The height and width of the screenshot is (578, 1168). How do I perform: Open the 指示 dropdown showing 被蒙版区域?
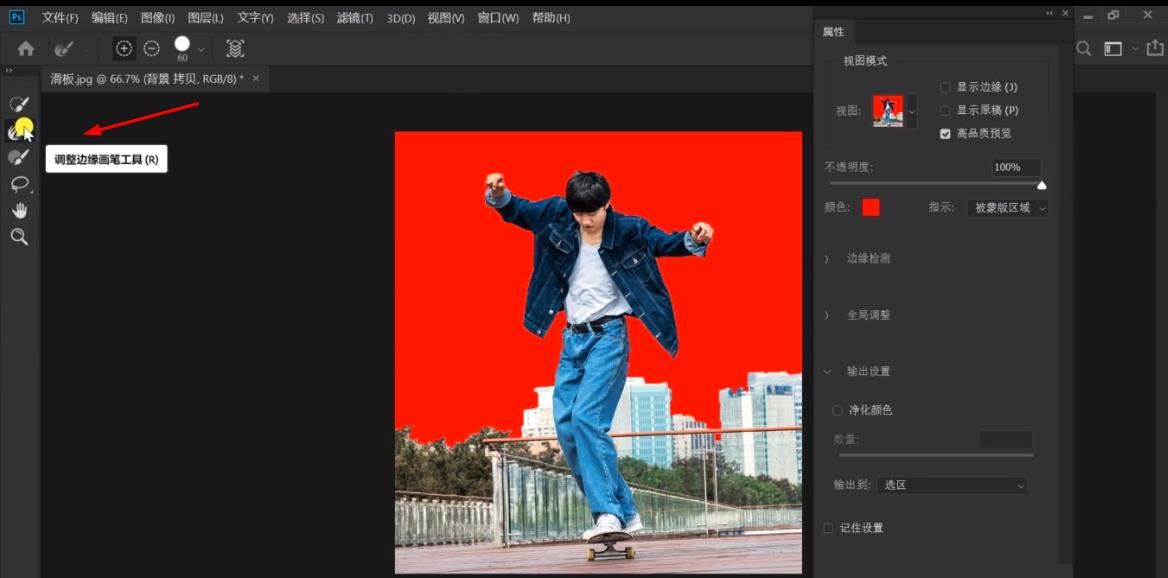1007,208
